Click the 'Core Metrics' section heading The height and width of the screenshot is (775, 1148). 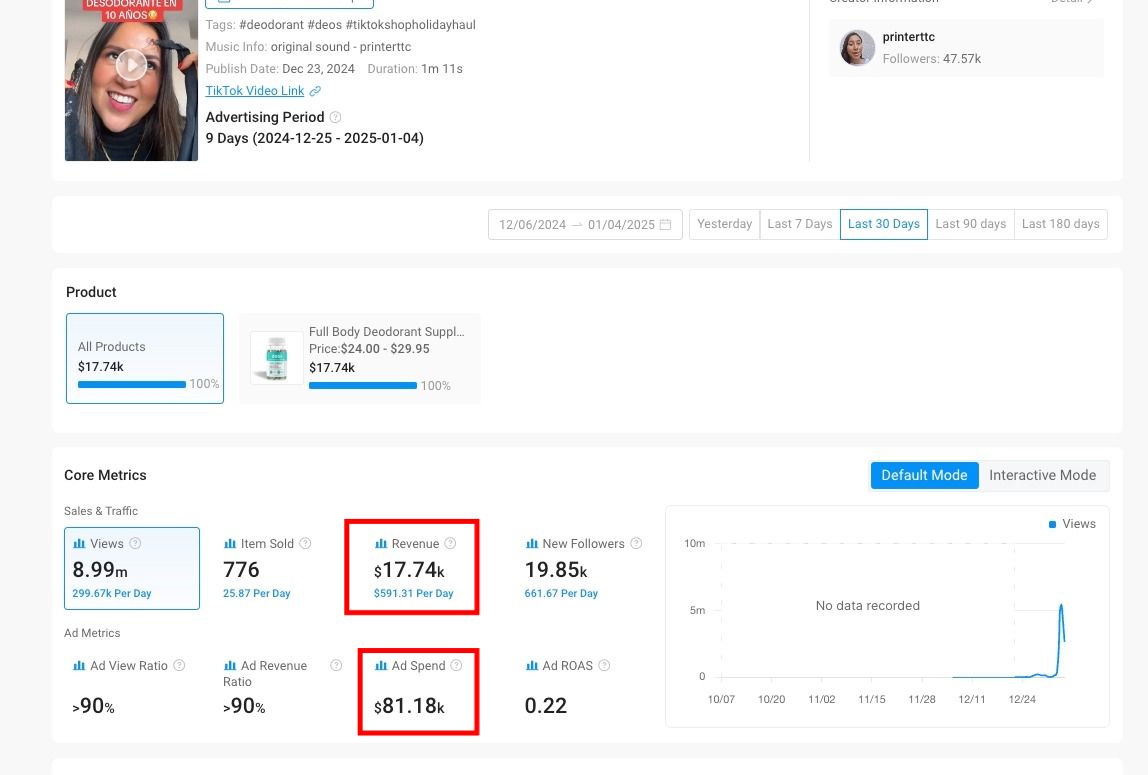(x=105, y=476)
